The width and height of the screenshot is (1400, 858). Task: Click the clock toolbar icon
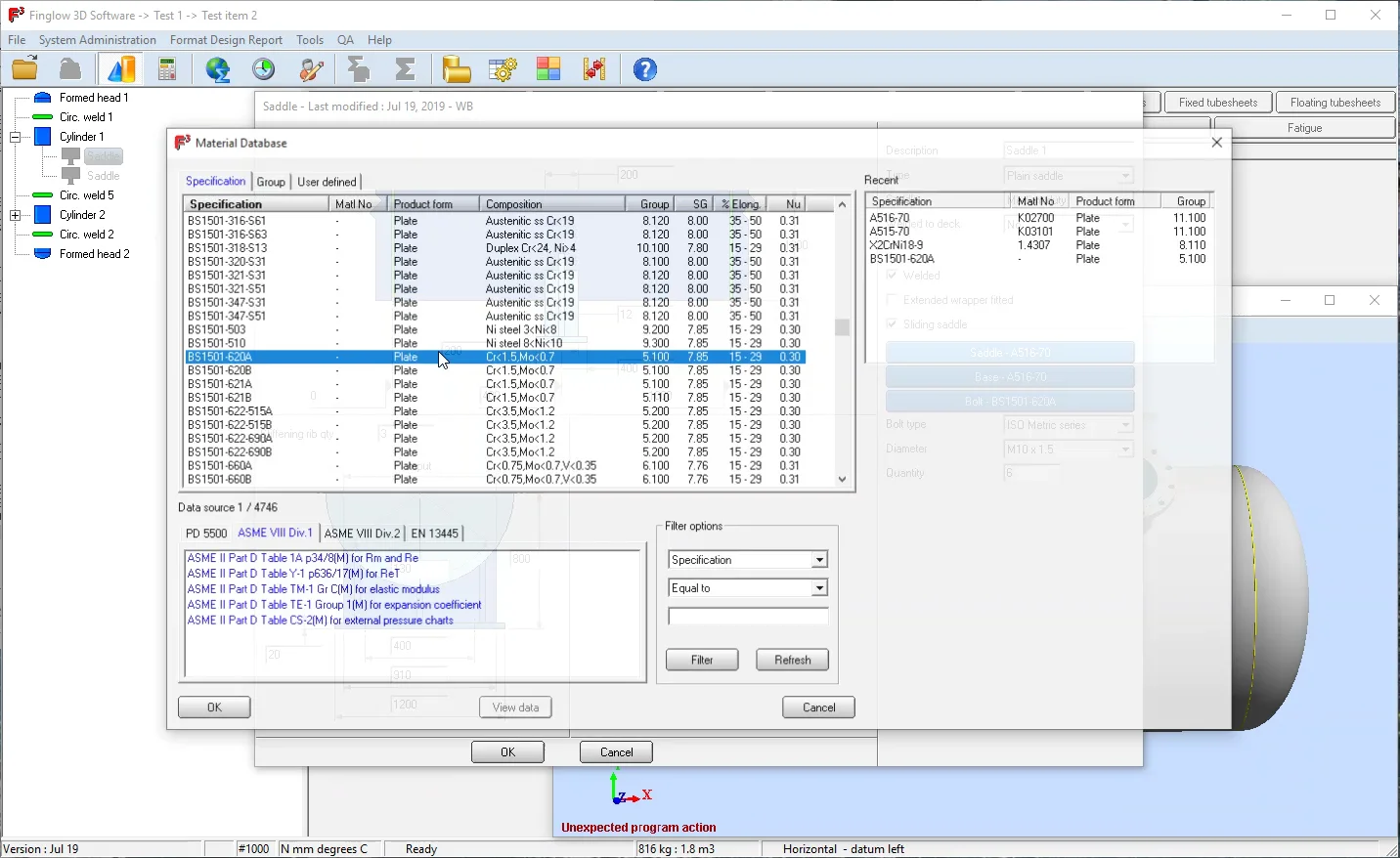(x=264, y=69)
